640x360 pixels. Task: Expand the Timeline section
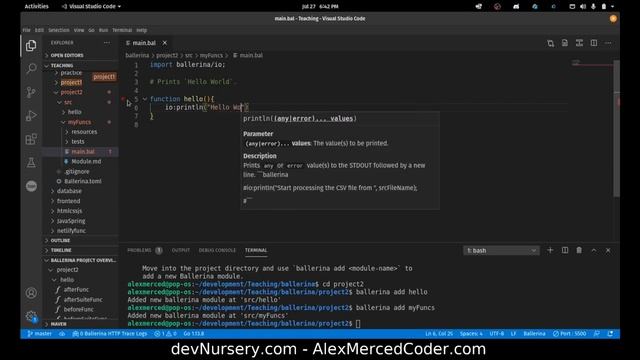pyautogui.click(x=81, y=250)
